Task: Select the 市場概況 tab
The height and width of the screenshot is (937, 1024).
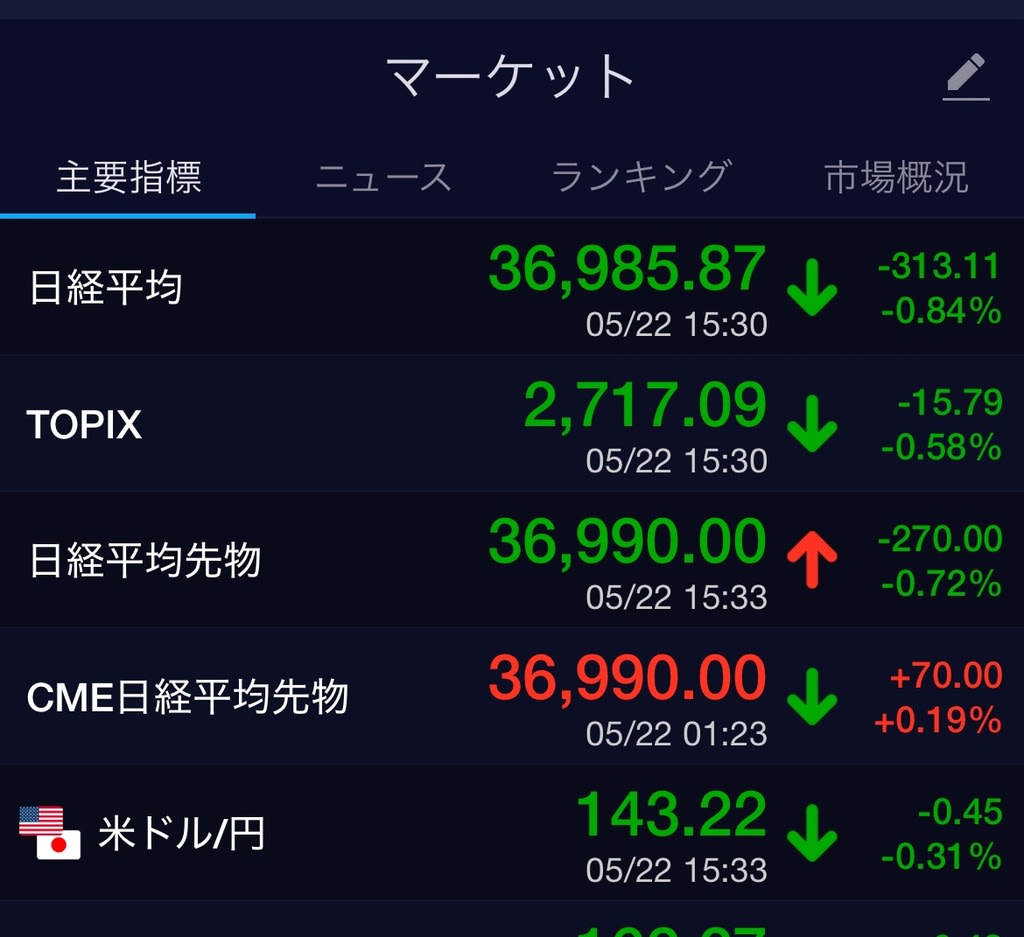Action: tap(895, 177)
